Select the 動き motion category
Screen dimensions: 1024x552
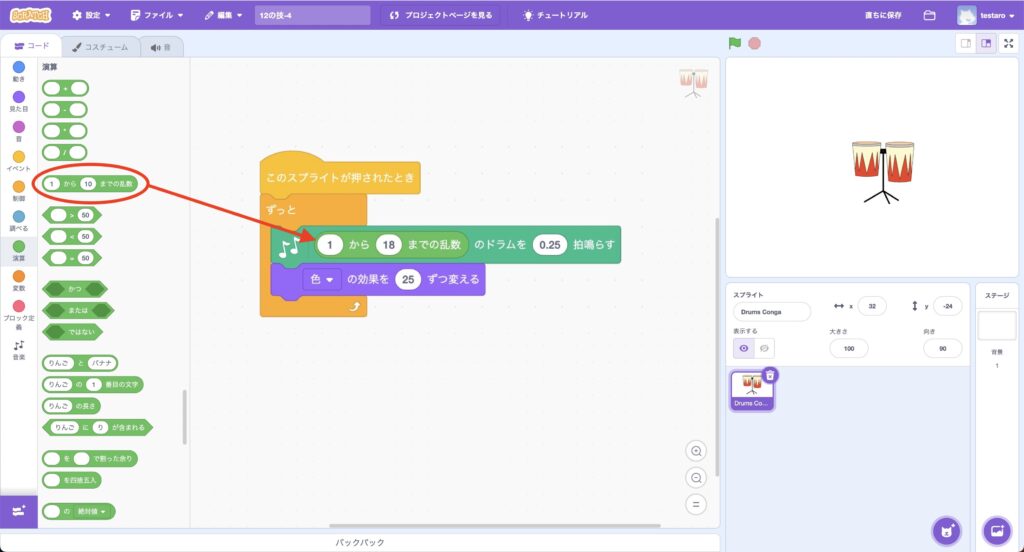click(19, 71)
